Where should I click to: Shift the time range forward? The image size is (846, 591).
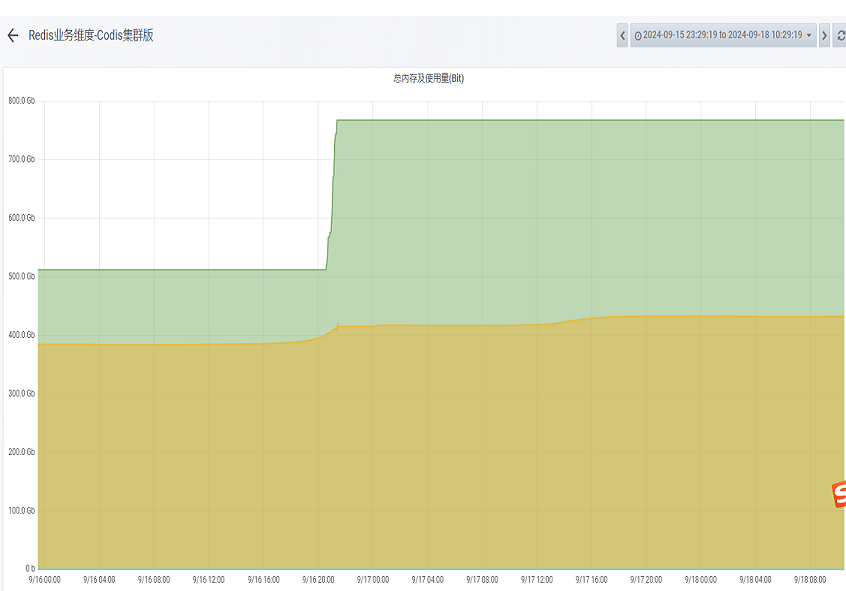click(824, 35)
